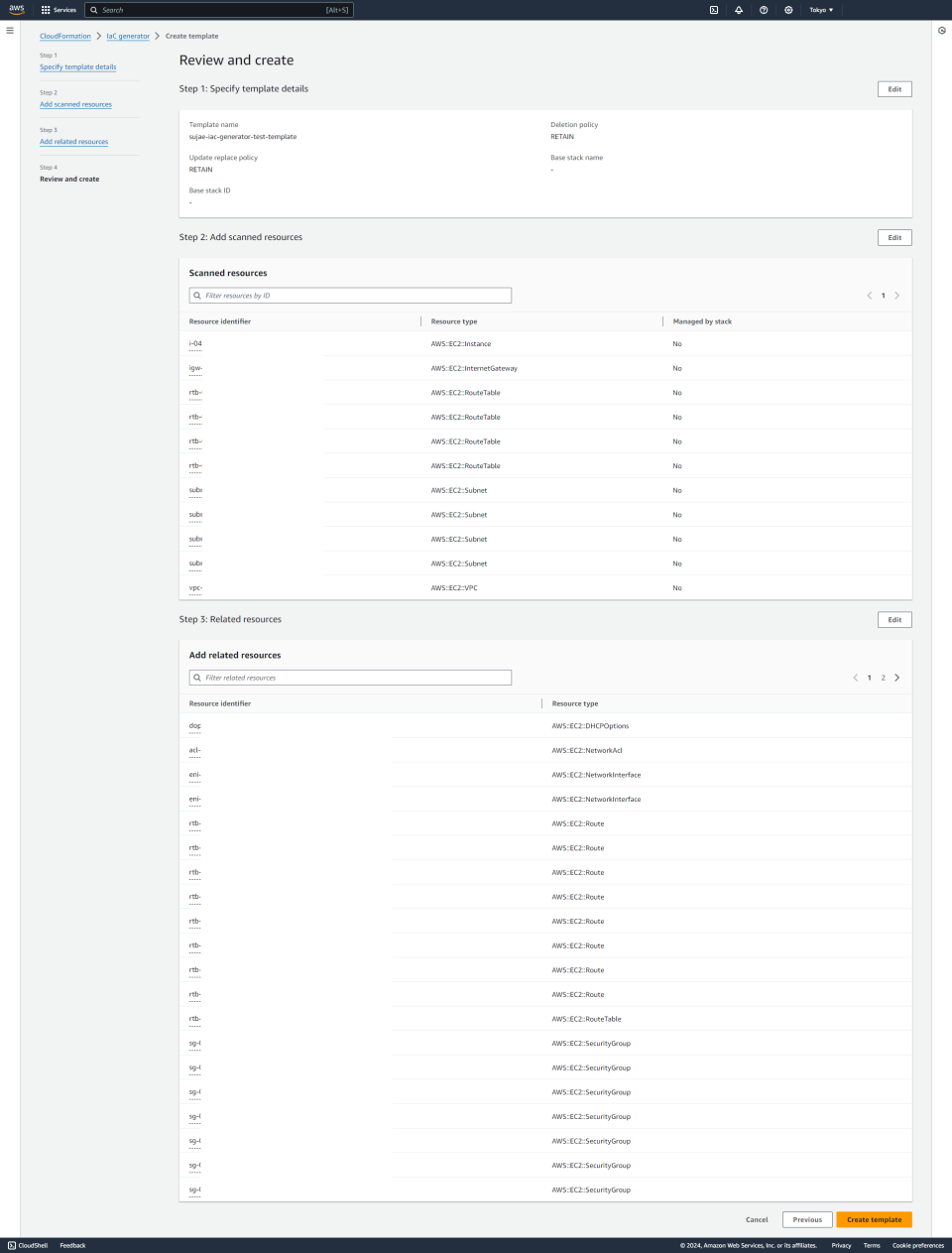Open the help question-mark icon
952x1253 pixels.
762,10
